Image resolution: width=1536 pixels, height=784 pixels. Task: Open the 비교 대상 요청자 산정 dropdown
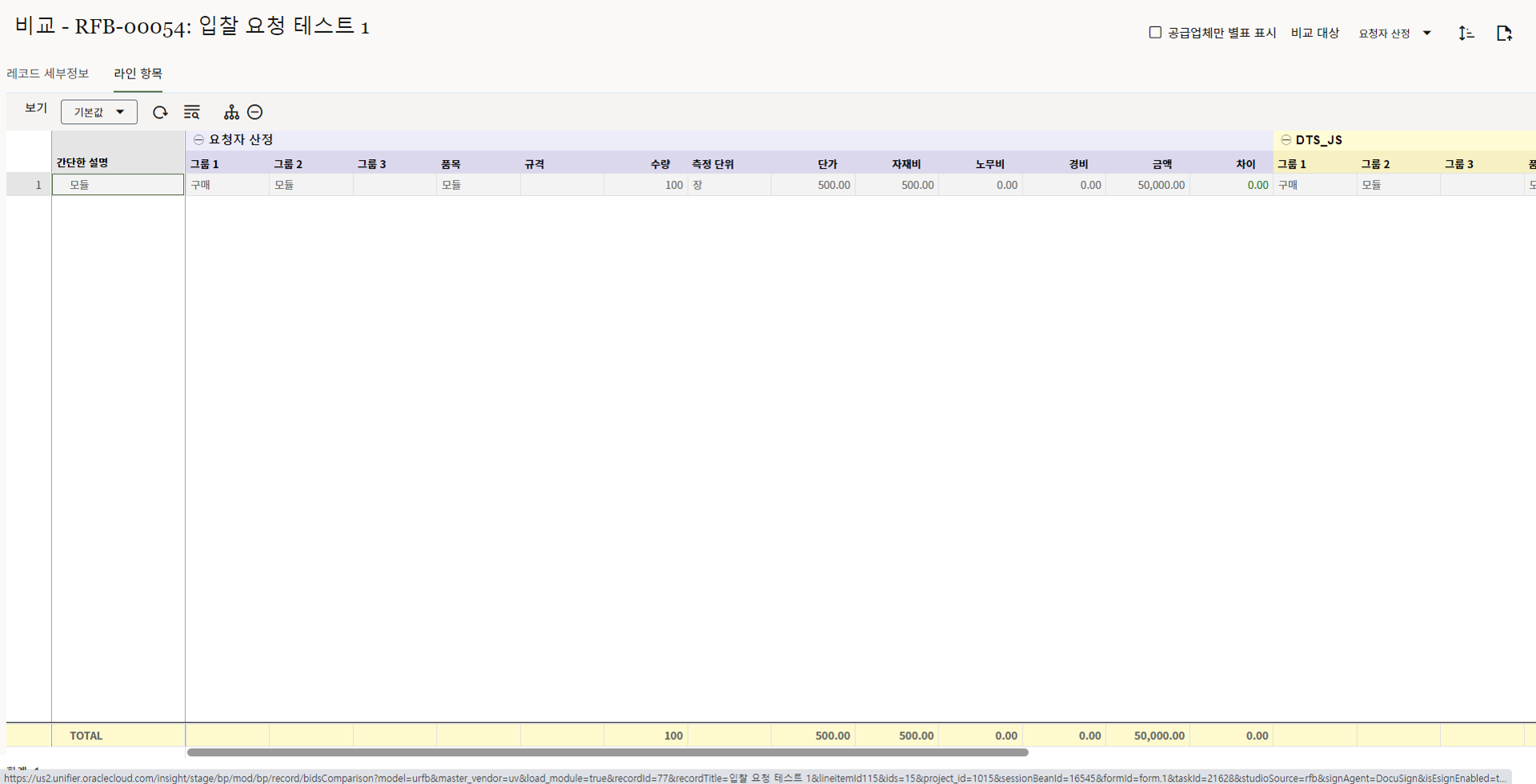point(1394,34)
